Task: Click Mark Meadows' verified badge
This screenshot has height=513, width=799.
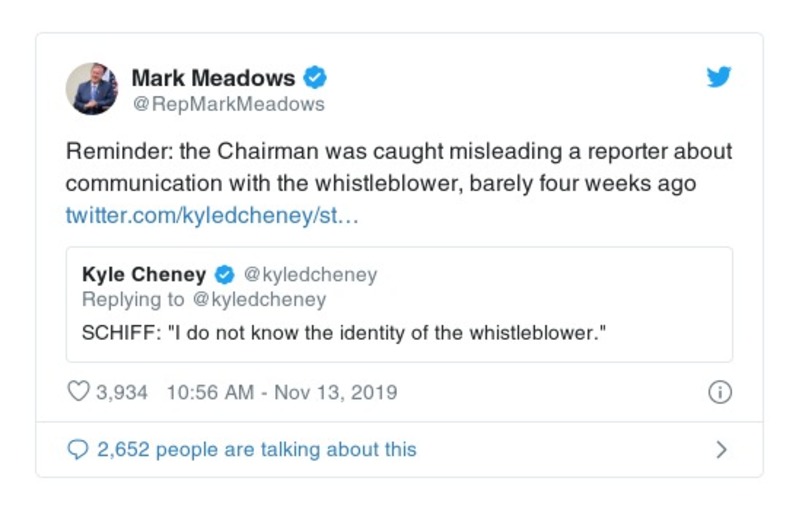Action: tap(316, 78)
